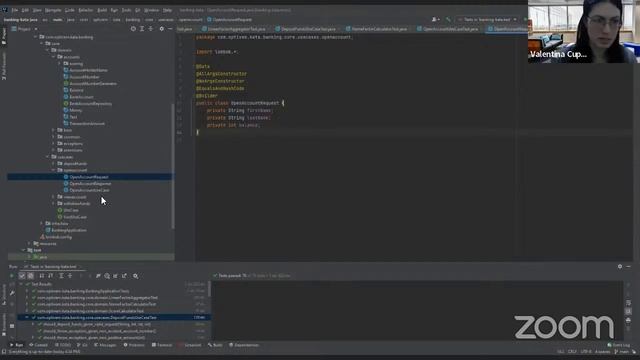This screenshot has height=360, width=640.
Task: Open the Pull Requests sidebar tab
Action: coord(4,66)
